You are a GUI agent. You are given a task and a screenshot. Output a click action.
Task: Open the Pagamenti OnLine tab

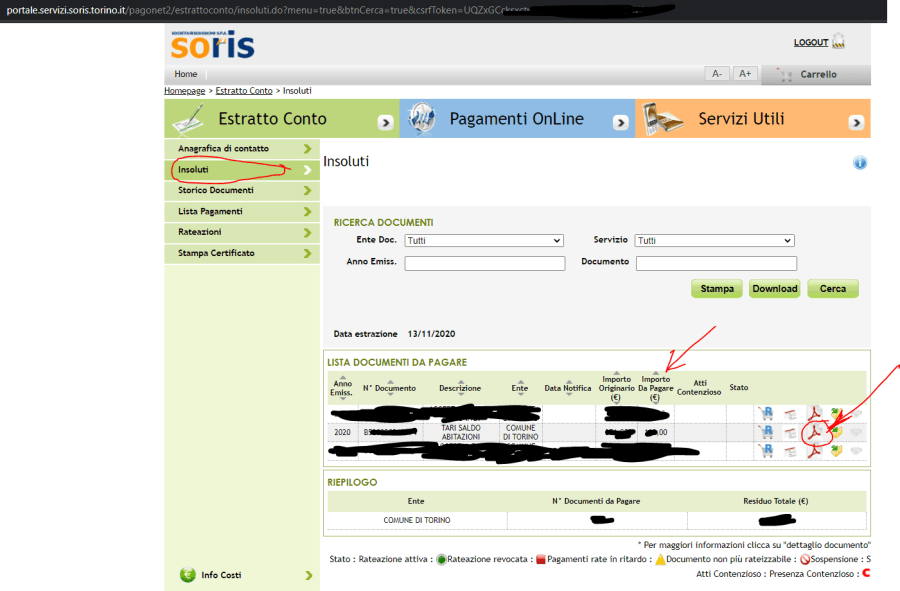pyautogui.click(x=516, y=119)
